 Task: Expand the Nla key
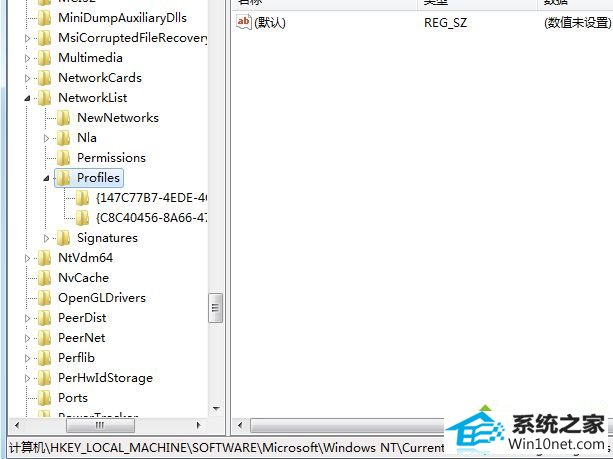click(x=46, y=138)
